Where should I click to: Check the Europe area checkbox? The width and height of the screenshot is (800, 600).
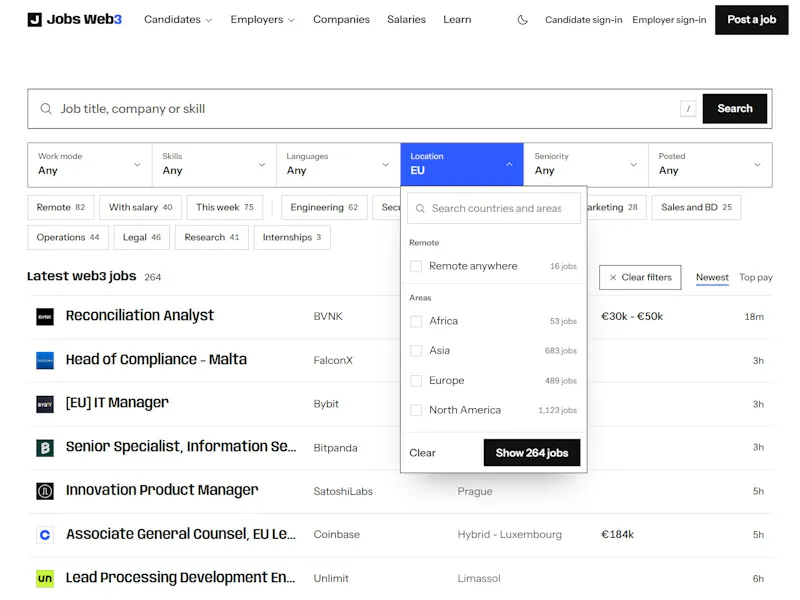point(416,381)
